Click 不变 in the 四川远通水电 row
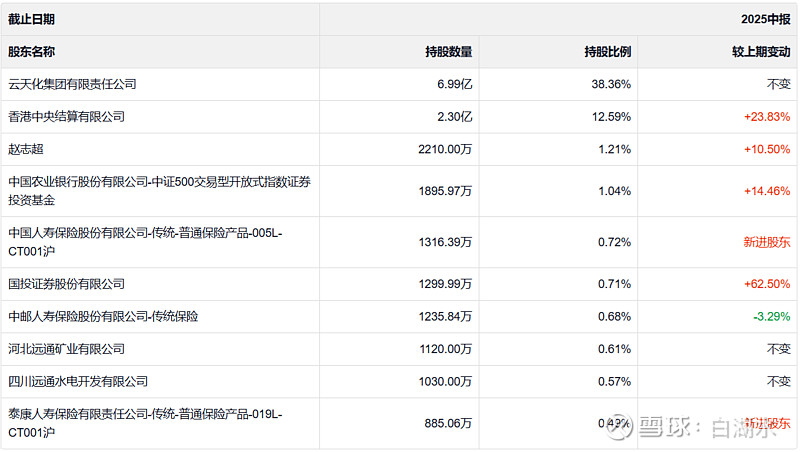This screenshot has width=800, height=452. 779,382
